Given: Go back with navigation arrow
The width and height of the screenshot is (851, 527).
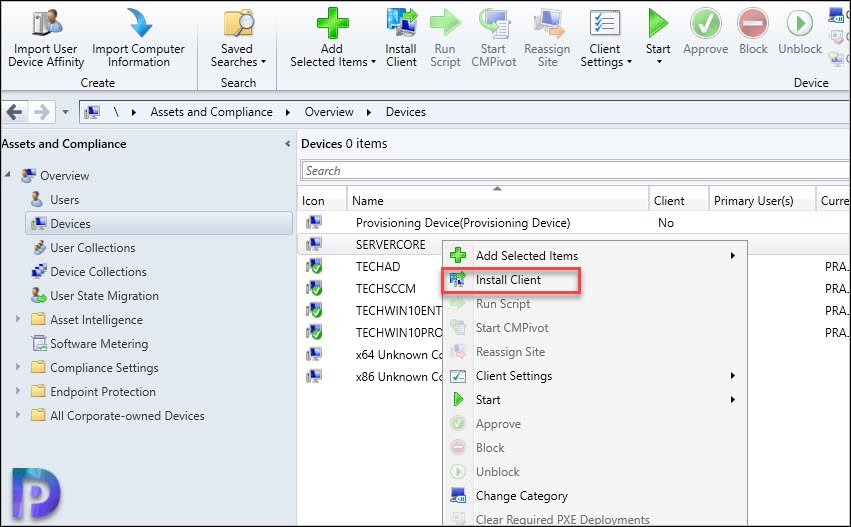Looking at the screenshot, I should (x=15, y=112).
